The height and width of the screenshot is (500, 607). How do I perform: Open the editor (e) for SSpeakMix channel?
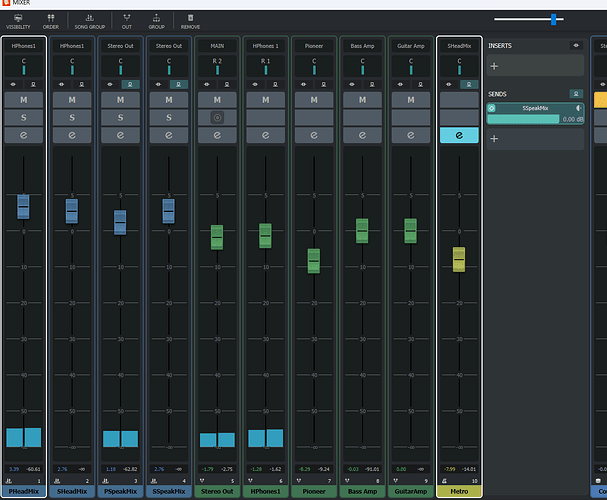point(169,135)
